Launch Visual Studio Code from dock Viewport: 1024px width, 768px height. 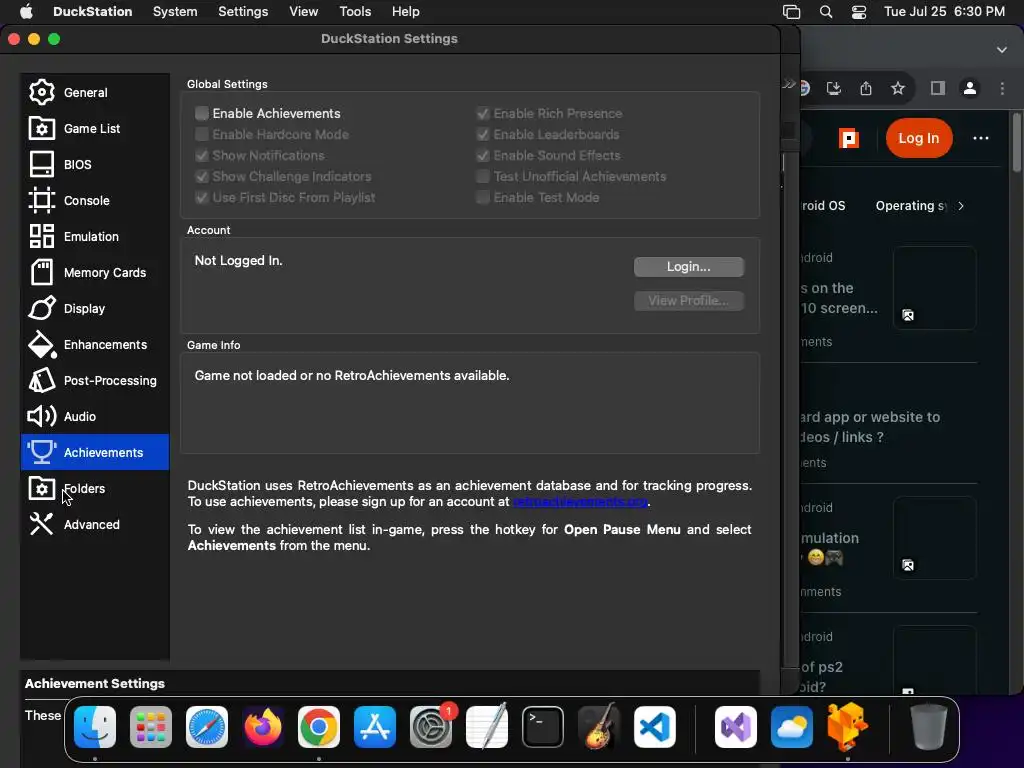pyautogui.click(x=655, y=727)
